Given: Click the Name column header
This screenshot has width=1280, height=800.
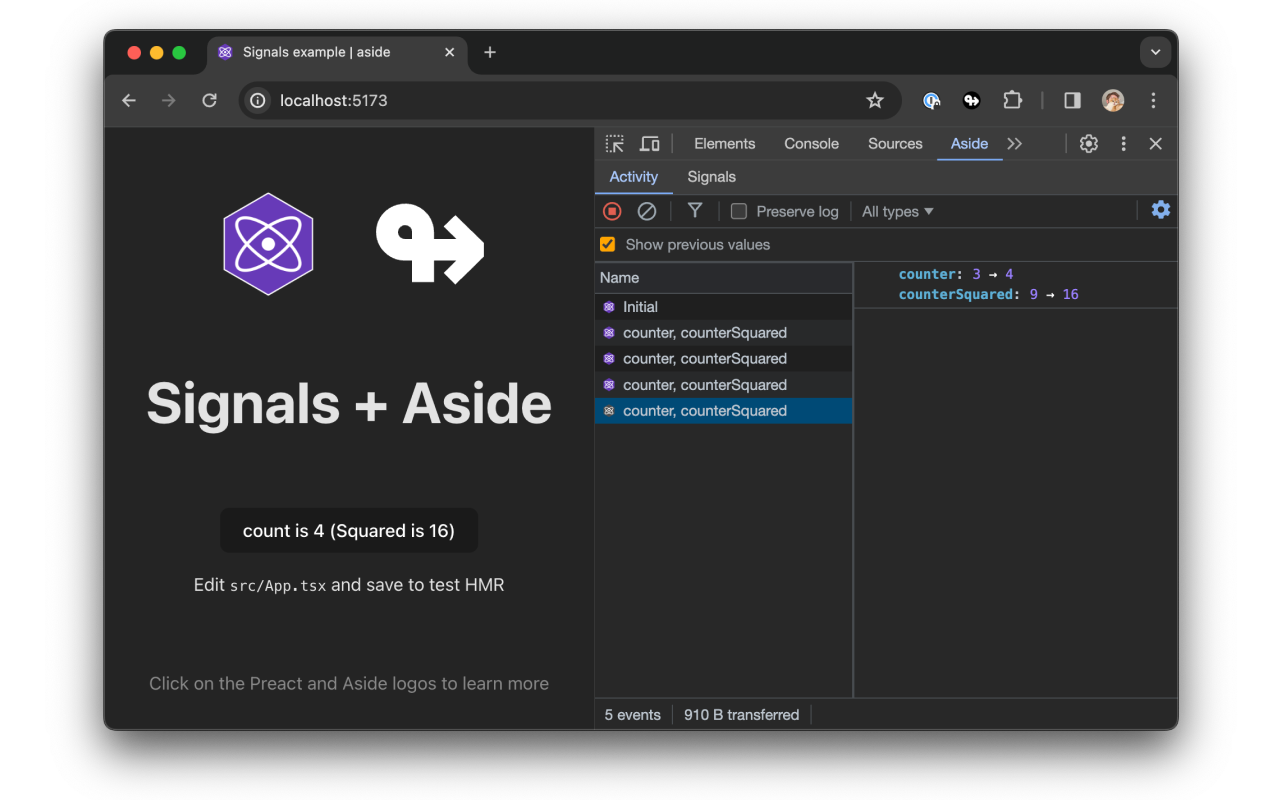Looking at the screenshot, I should tap(724, 278).
